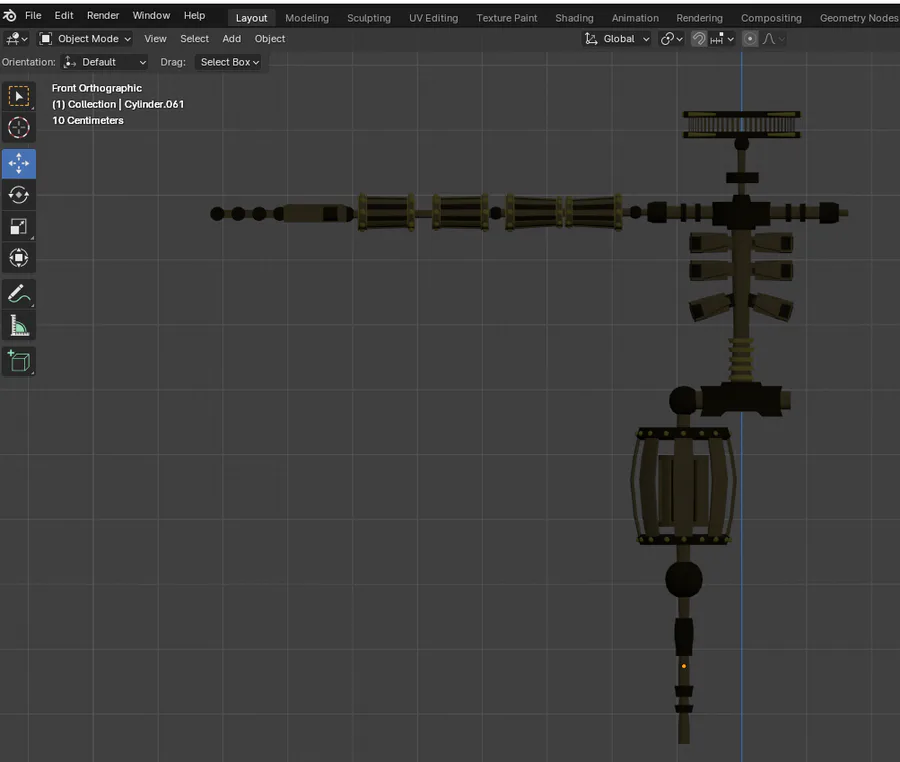Screen dimensions: 900x762
Task: Switch to the Layout workspace tab
Action: (x=251, y=18)
